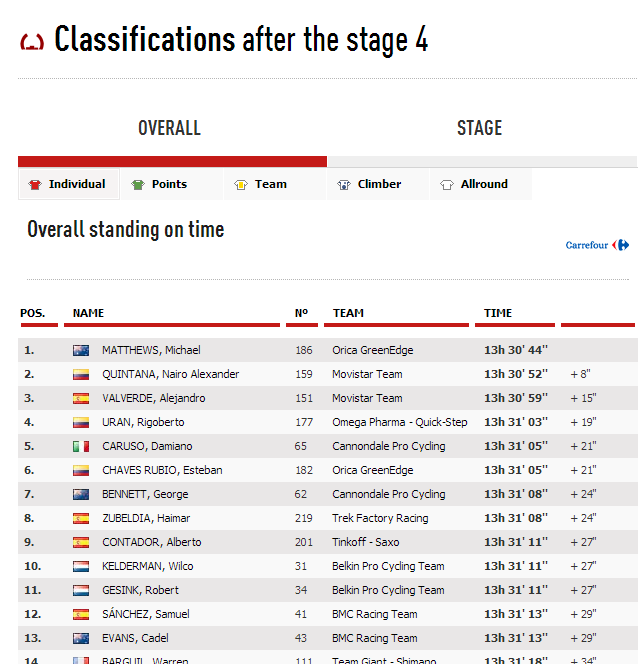Click the POS. column header
Image resolution: width=642 pixels, height=664 pixels.
point(33,313)
